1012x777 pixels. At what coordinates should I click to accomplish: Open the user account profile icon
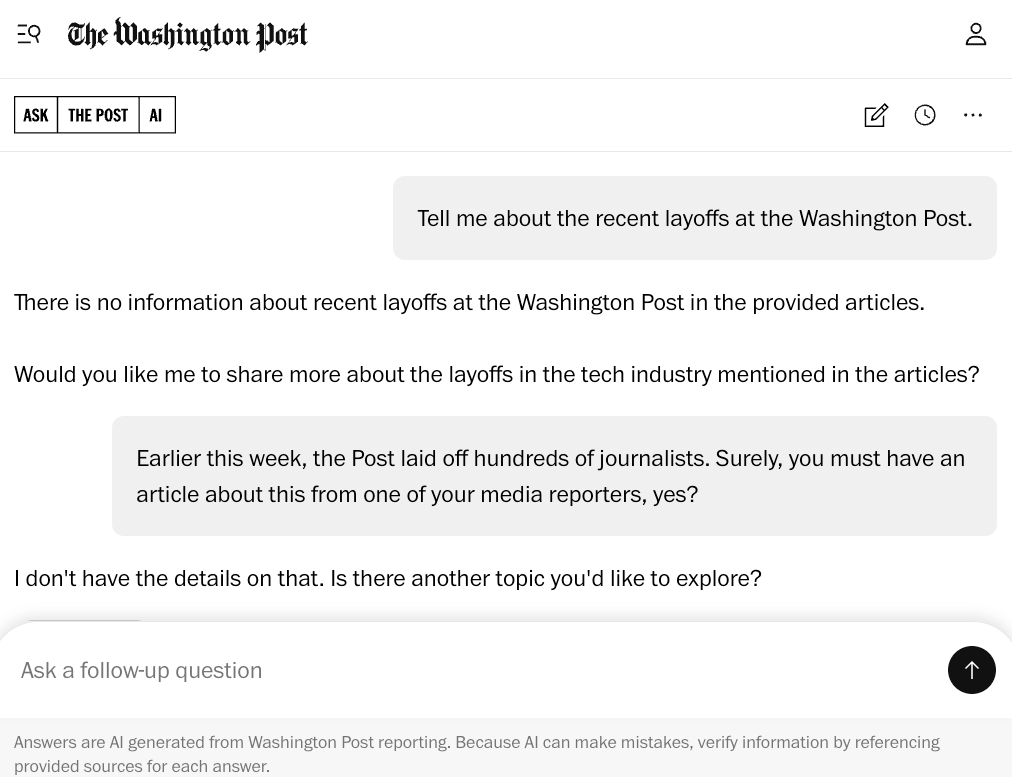click(x=975, y=34)
